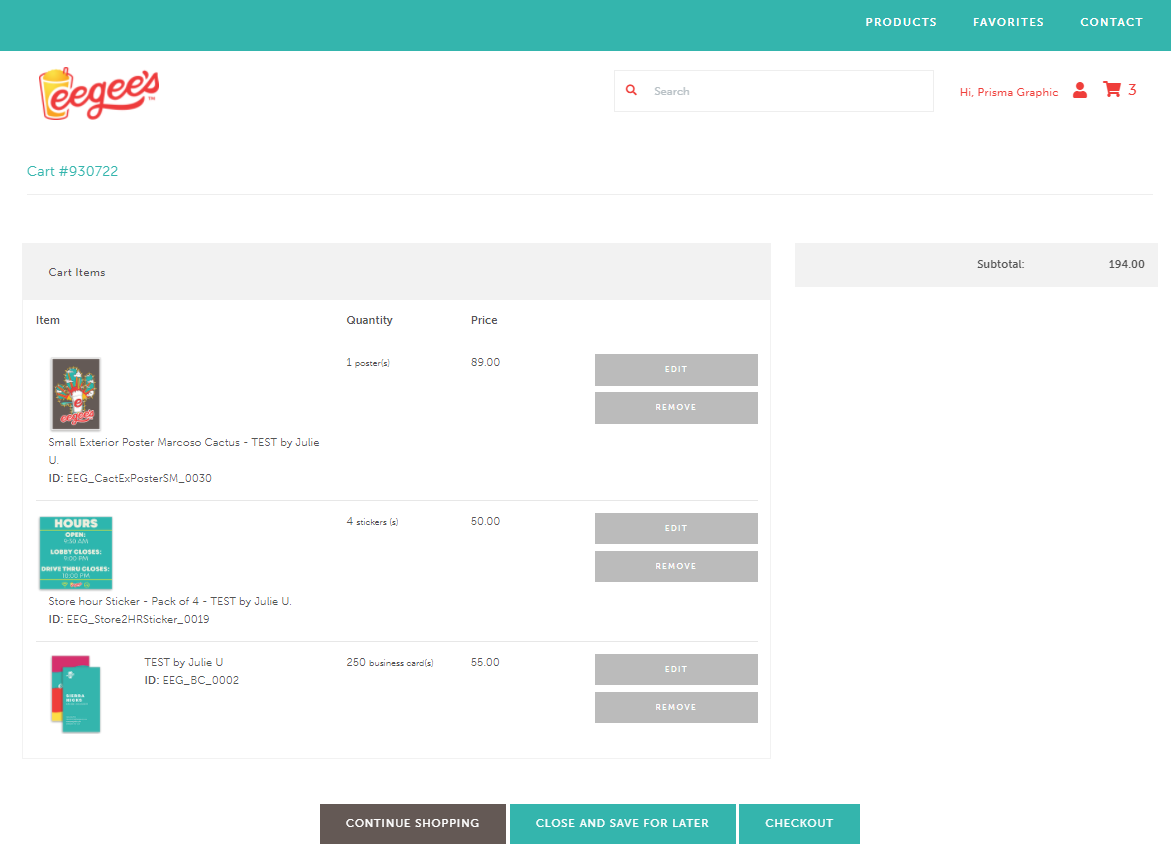The width and height of the screenshot is (1171, 862).
Task: Click the sticker price 50.00
Action: (485, 521)
